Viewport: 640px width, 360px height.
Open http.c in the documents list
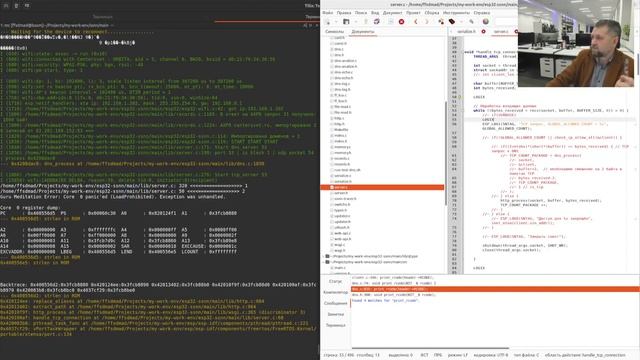pos(339,118)
